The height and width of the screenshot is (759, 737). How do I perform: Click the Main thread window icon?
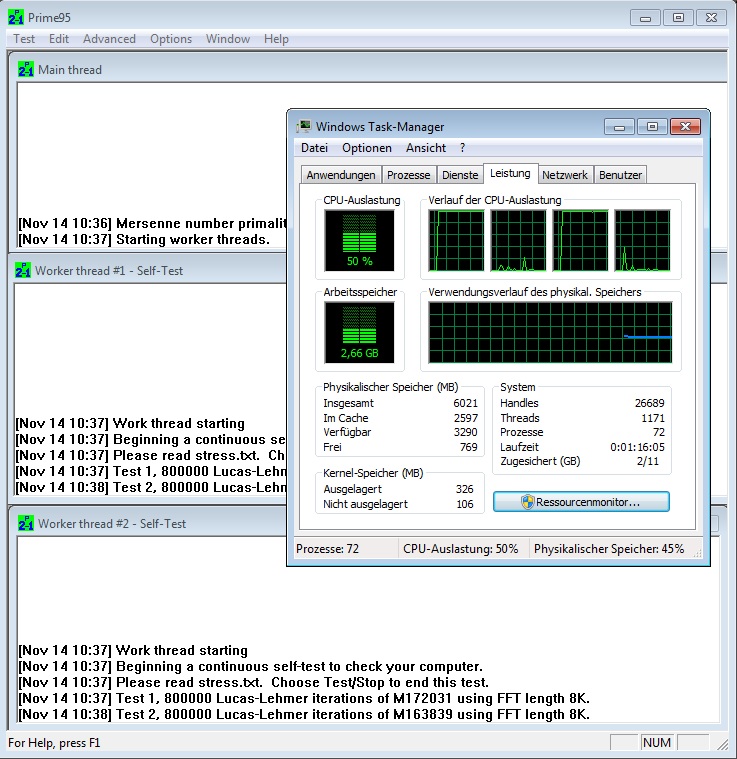(25, 69)
